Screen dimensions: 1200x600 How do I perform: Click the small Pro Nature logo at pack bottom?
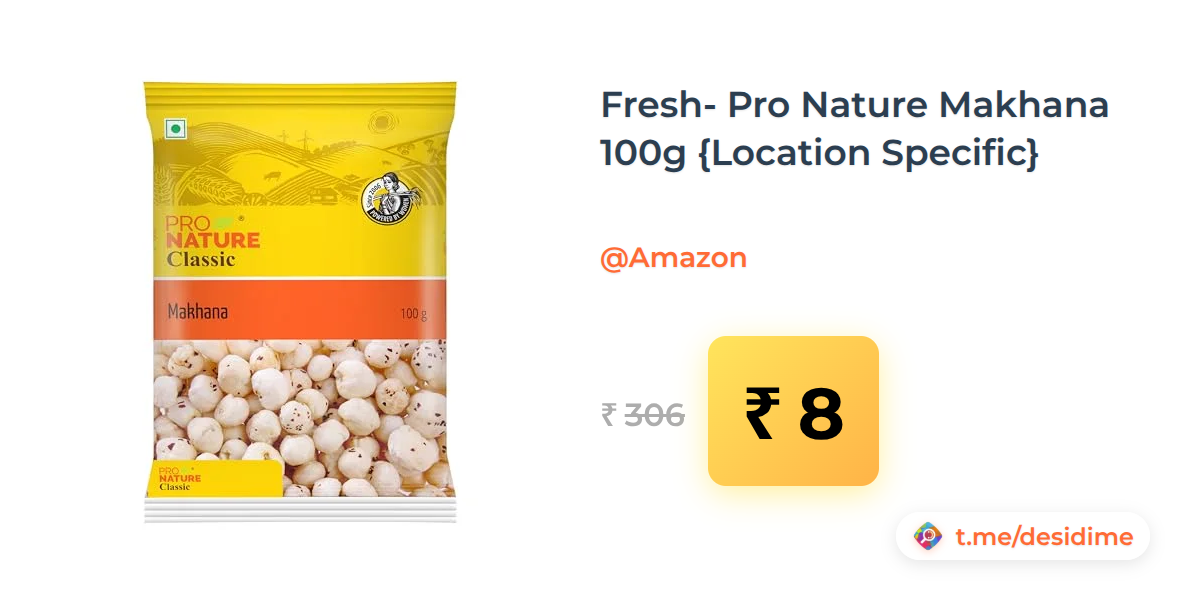pos(180,478)
